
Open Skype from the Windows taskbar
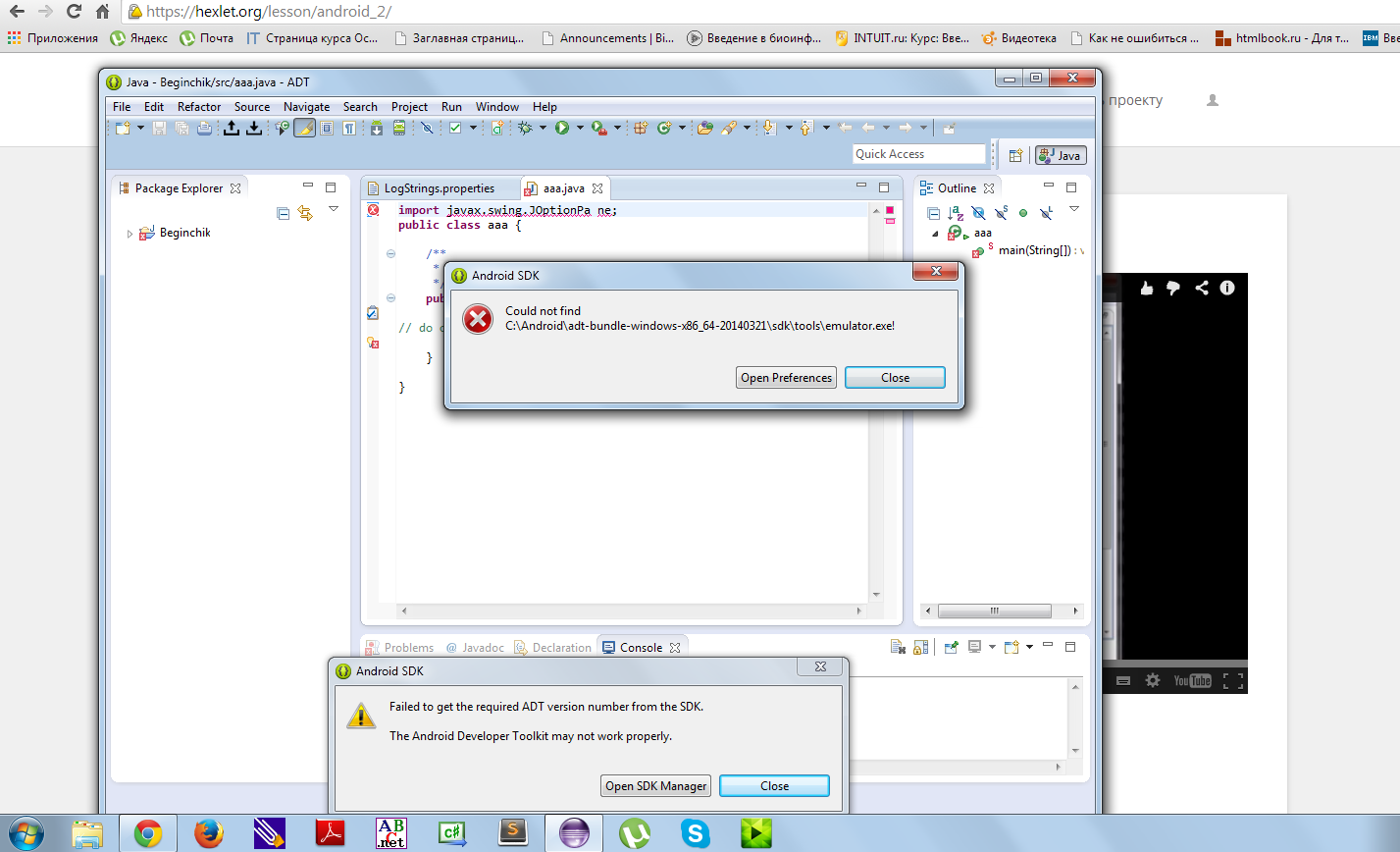point(696,833)
